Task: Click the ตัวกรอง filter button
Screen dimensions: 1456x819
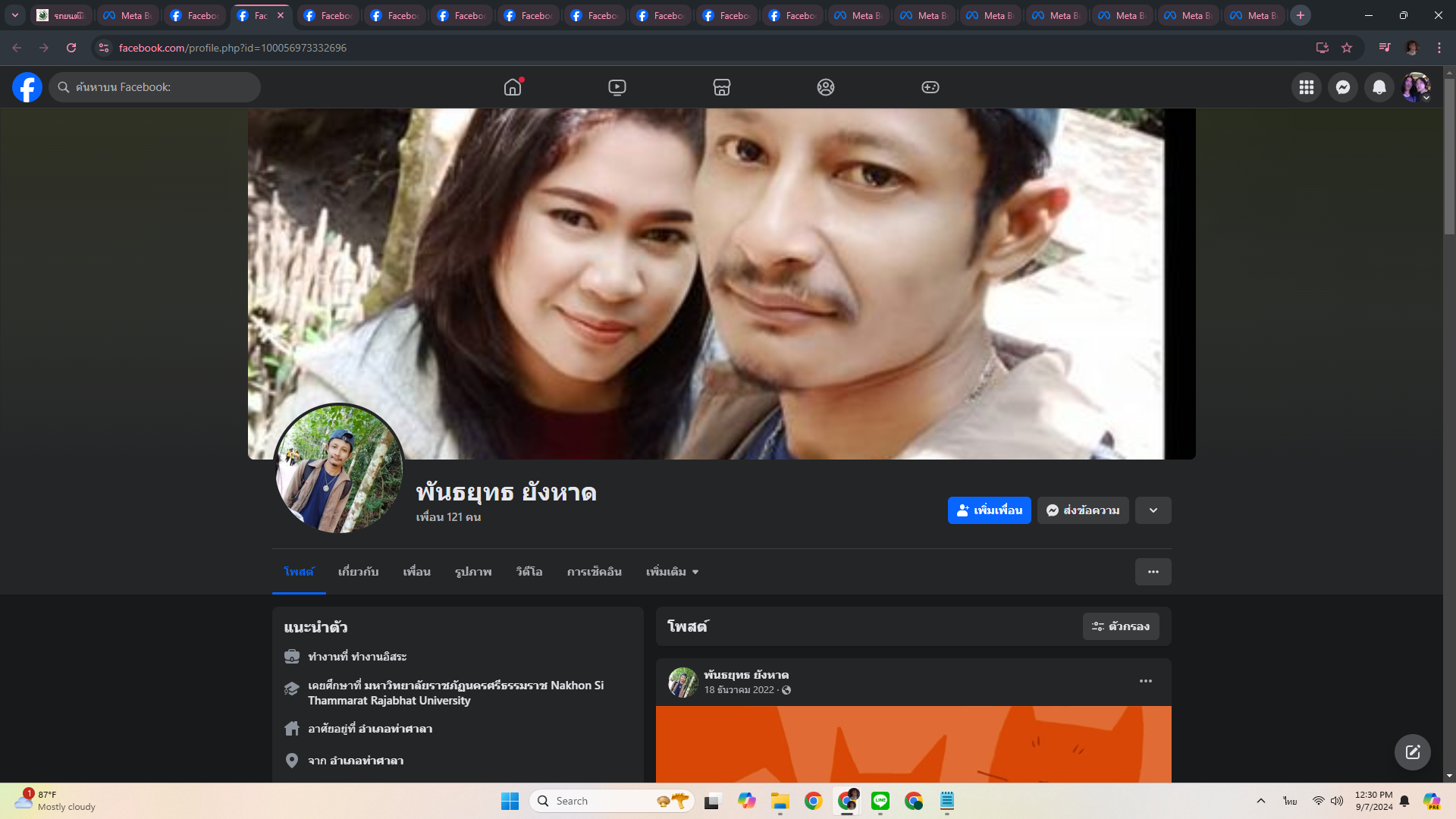Action: [x=1121, y=626]
